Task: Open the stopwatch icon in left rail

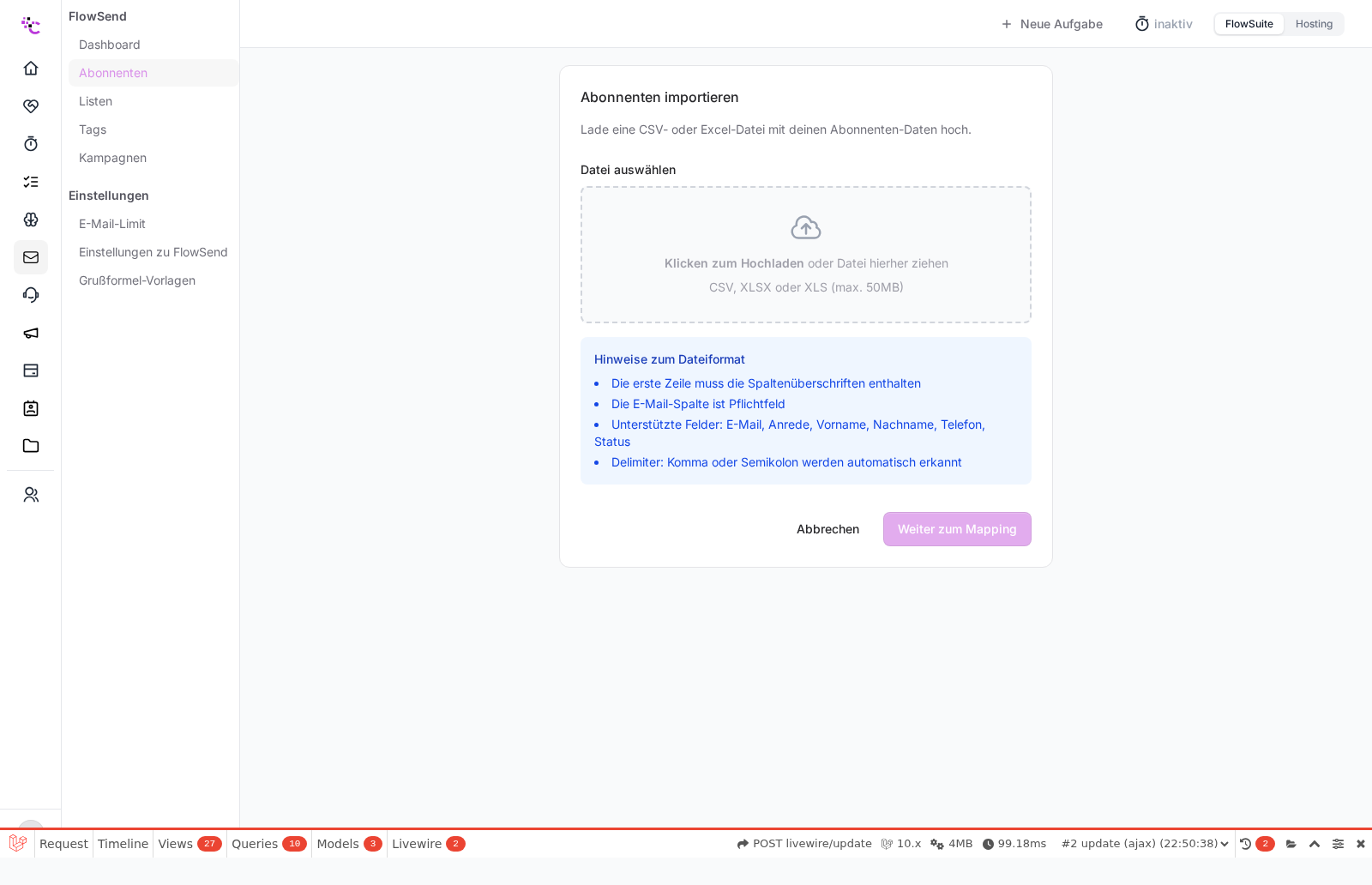Action: tap(31, 143)
